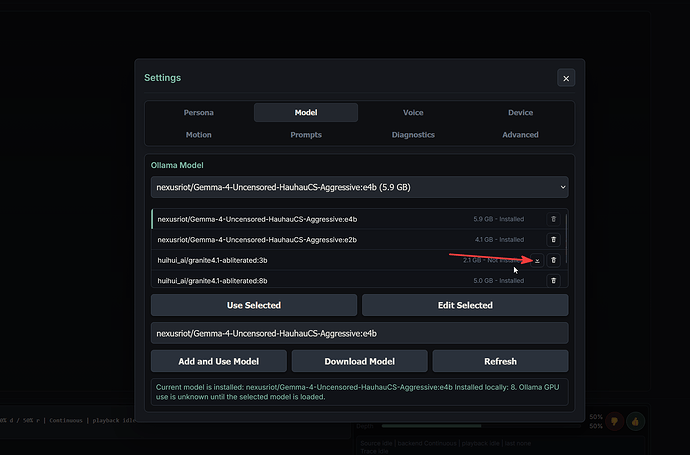Select the huihui_ai/granite4.1-abliterated:8b row
Screen dimensions: 690x455
point(360,280)
